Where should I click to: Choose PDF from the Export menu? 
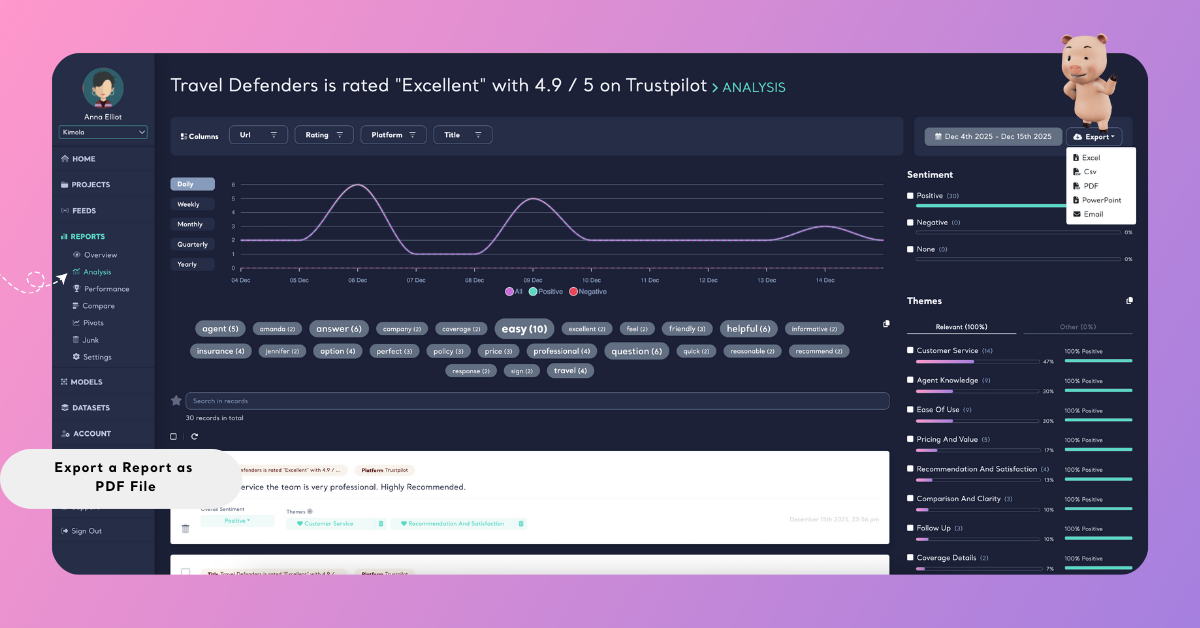point(1085,186)
